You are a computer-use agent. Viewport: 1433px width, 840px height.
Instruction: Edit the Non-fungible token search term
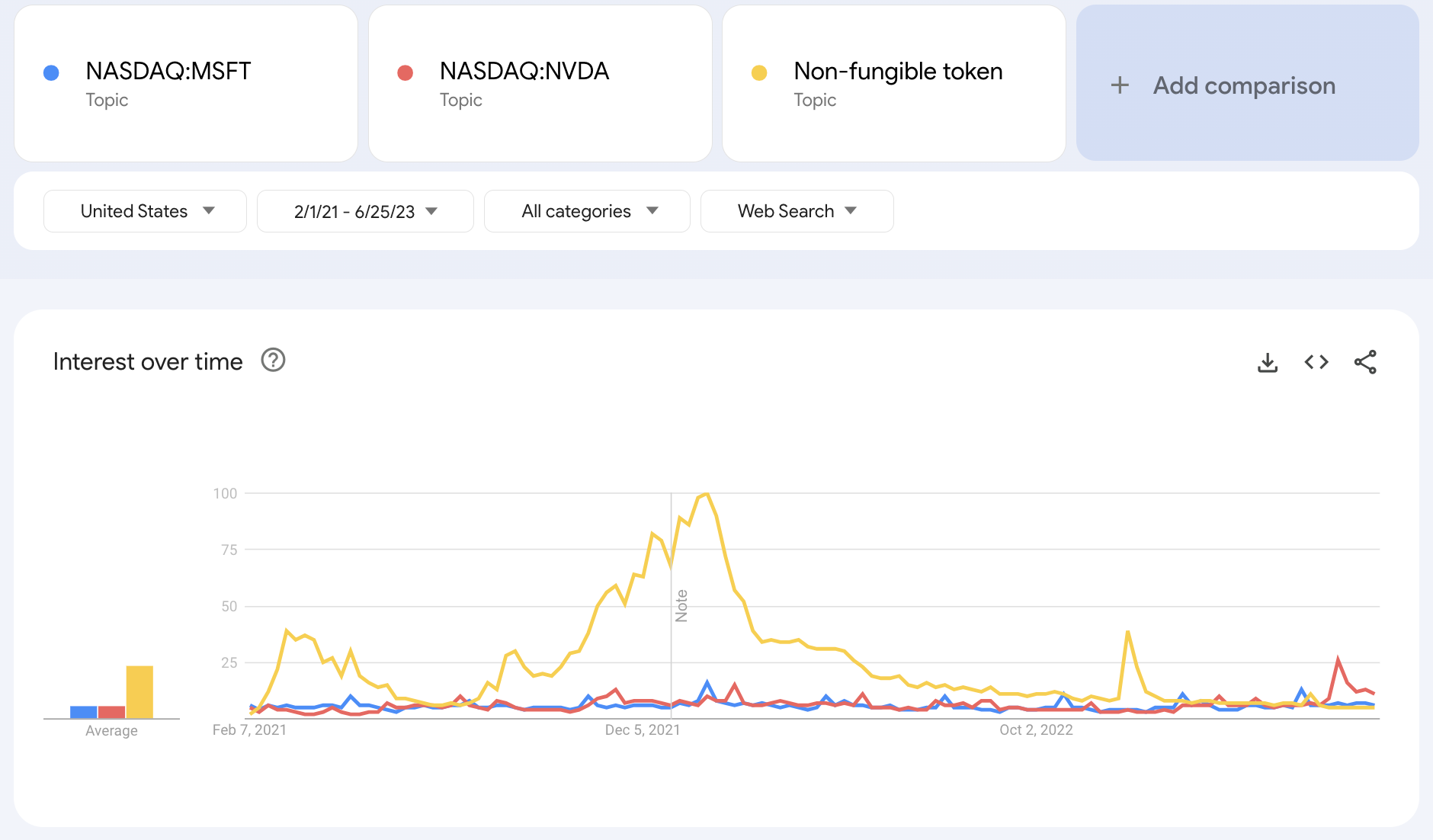click(x=898, y=71)
